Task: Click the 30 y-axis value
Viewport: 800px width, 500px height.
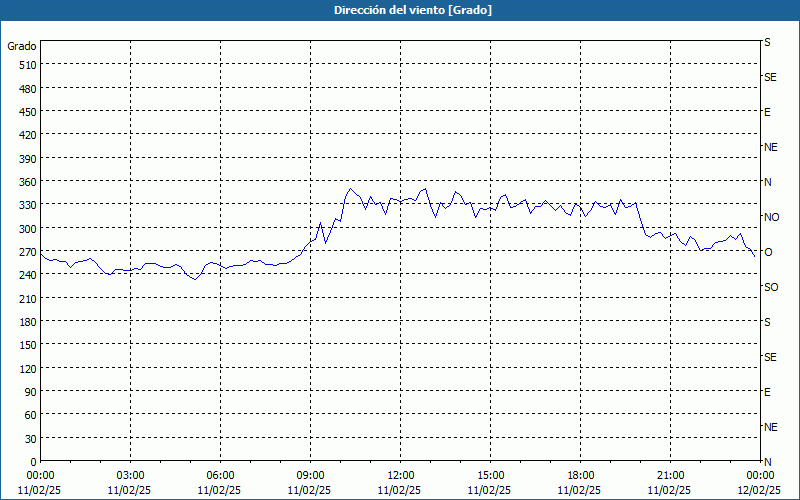Action: pos(31,439)
